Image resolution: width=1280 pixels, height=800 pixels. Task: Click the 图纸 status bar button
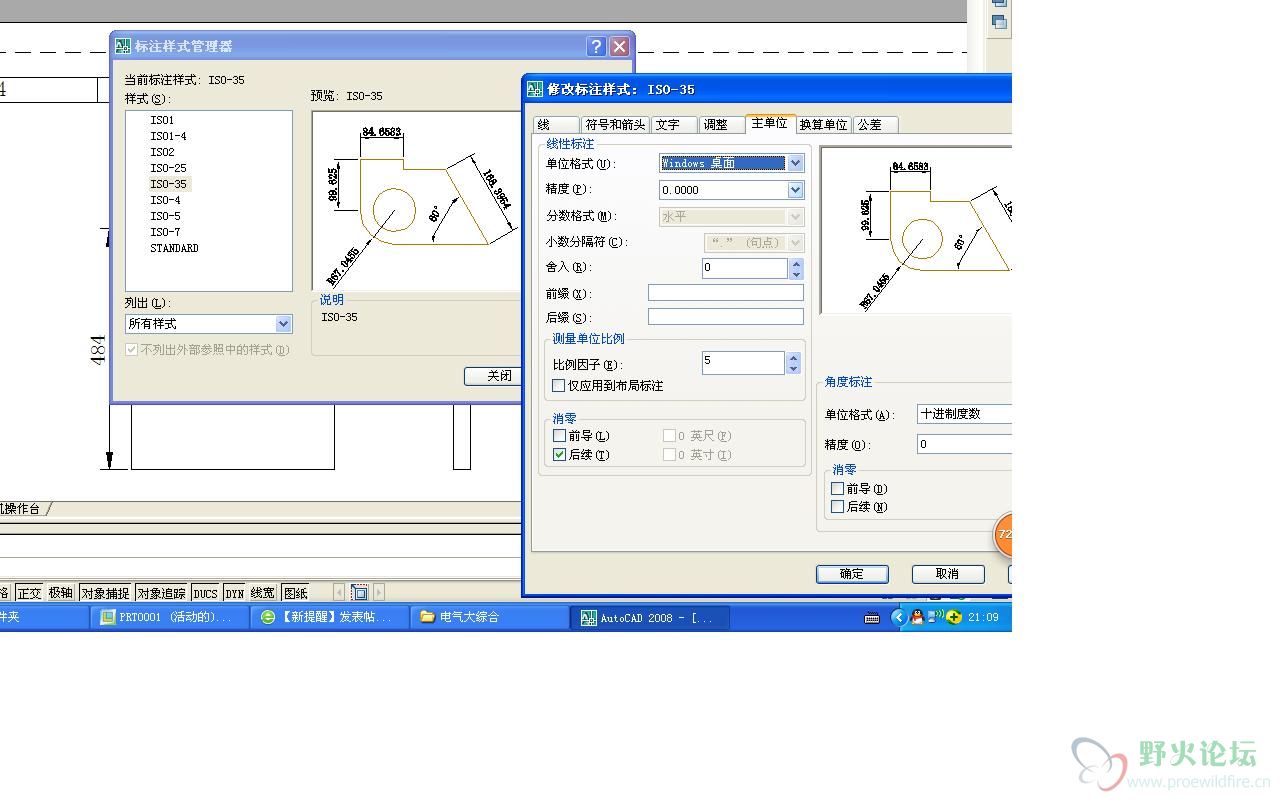[x=295, y=593]
